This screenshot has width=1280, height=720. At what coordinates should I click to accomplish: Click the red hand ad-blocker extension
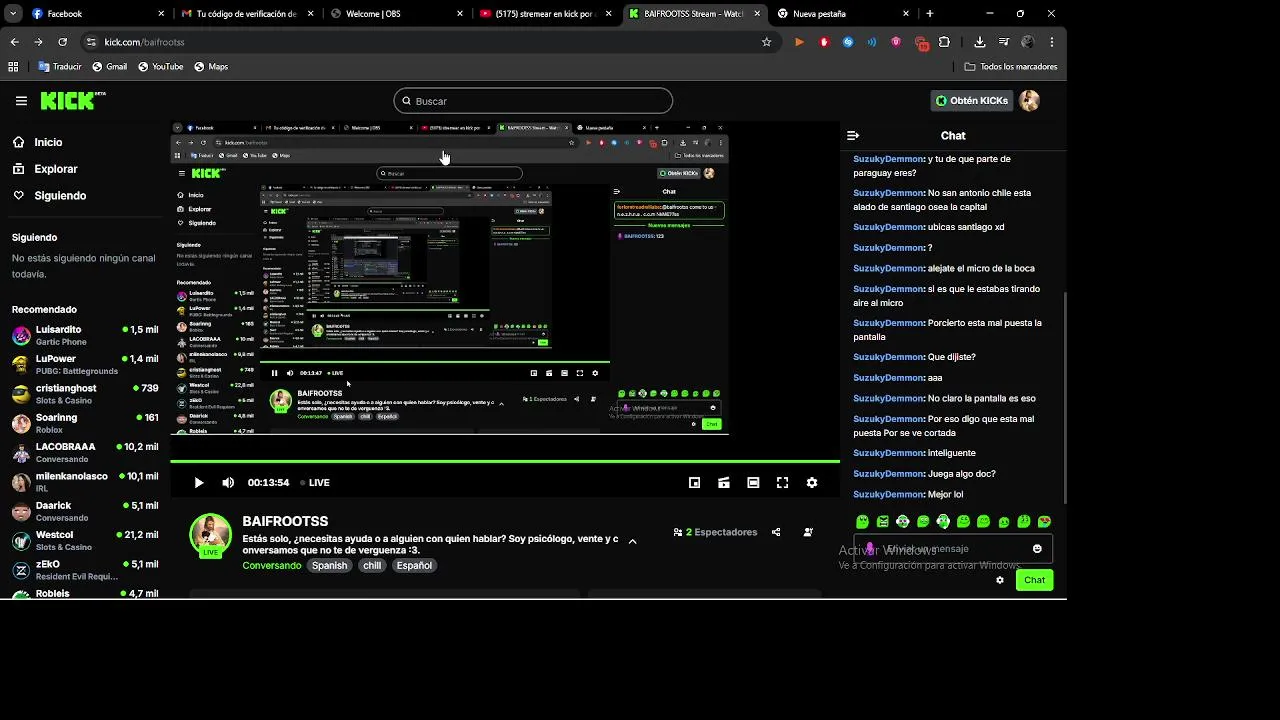(x=824, y=42)
